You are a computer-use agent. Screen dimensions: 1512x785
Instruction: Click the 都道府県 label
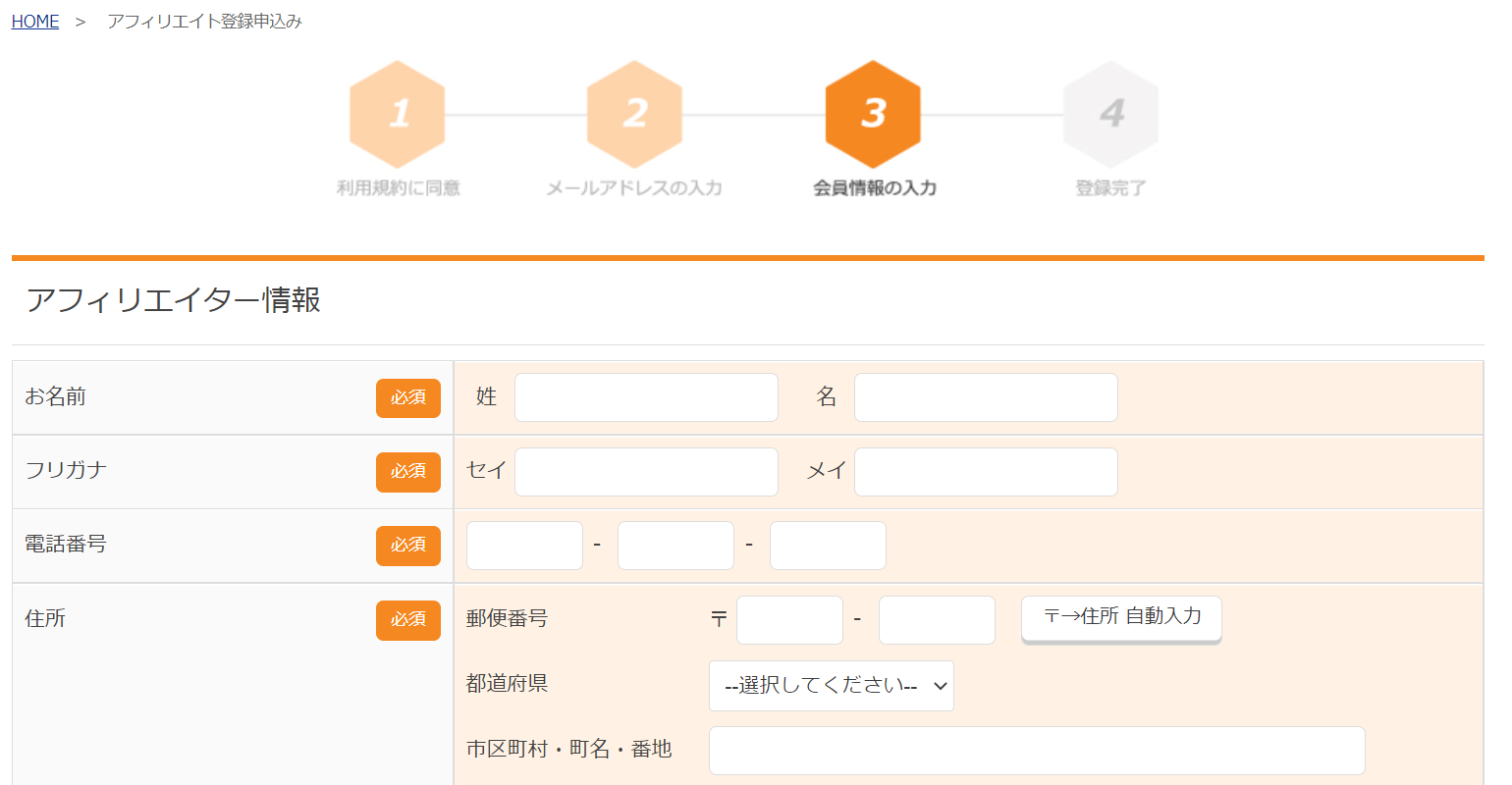point(507,683)
